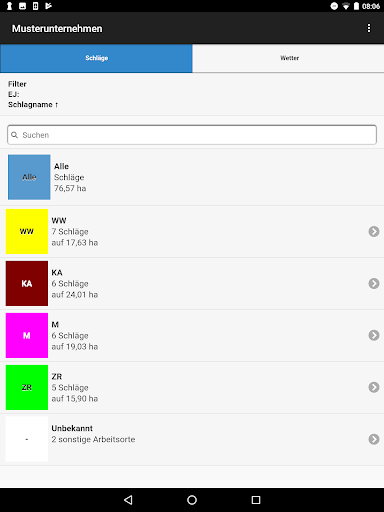Tap the battery status icon
Viewport: 384px width, 512px height.
click(x=356, y=6)
